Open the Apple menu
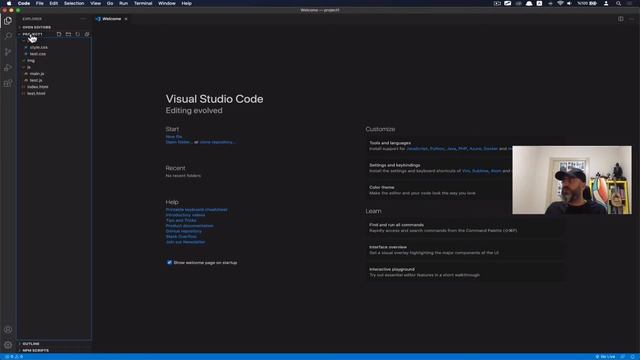This screenshot has width=640, height=360. click(9, 3)
